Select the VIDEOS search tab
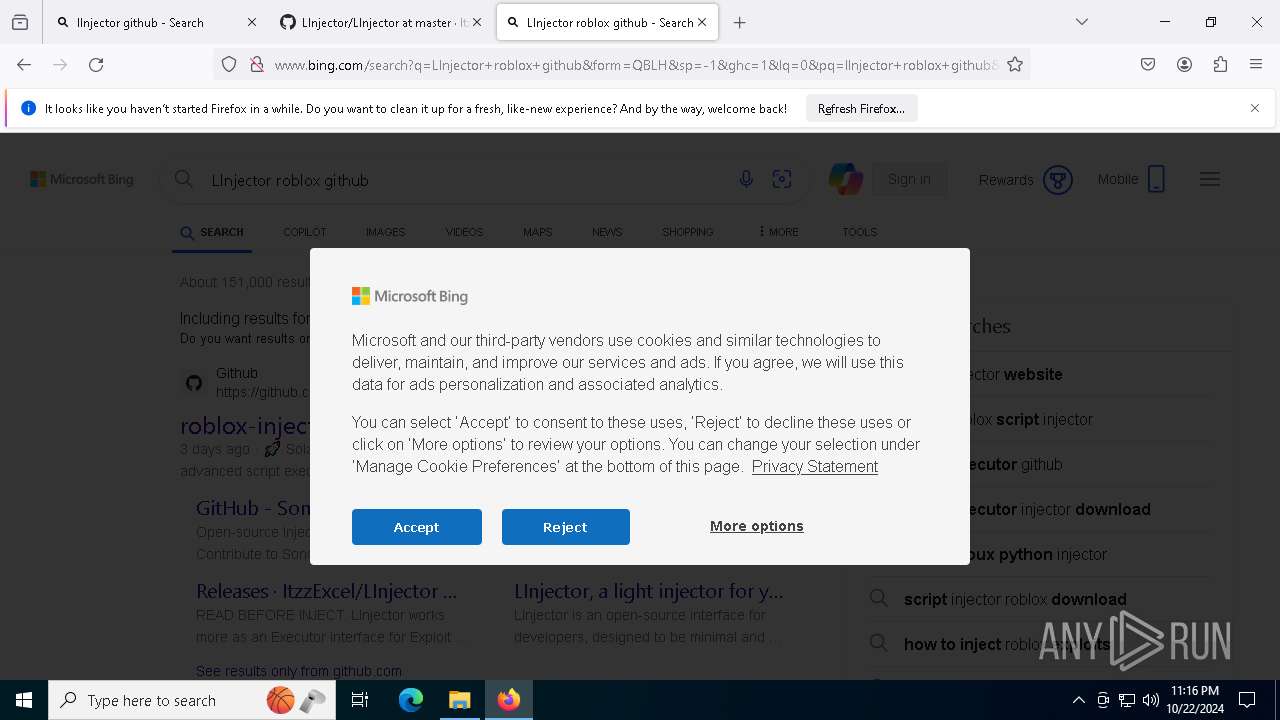 [464, 232]
